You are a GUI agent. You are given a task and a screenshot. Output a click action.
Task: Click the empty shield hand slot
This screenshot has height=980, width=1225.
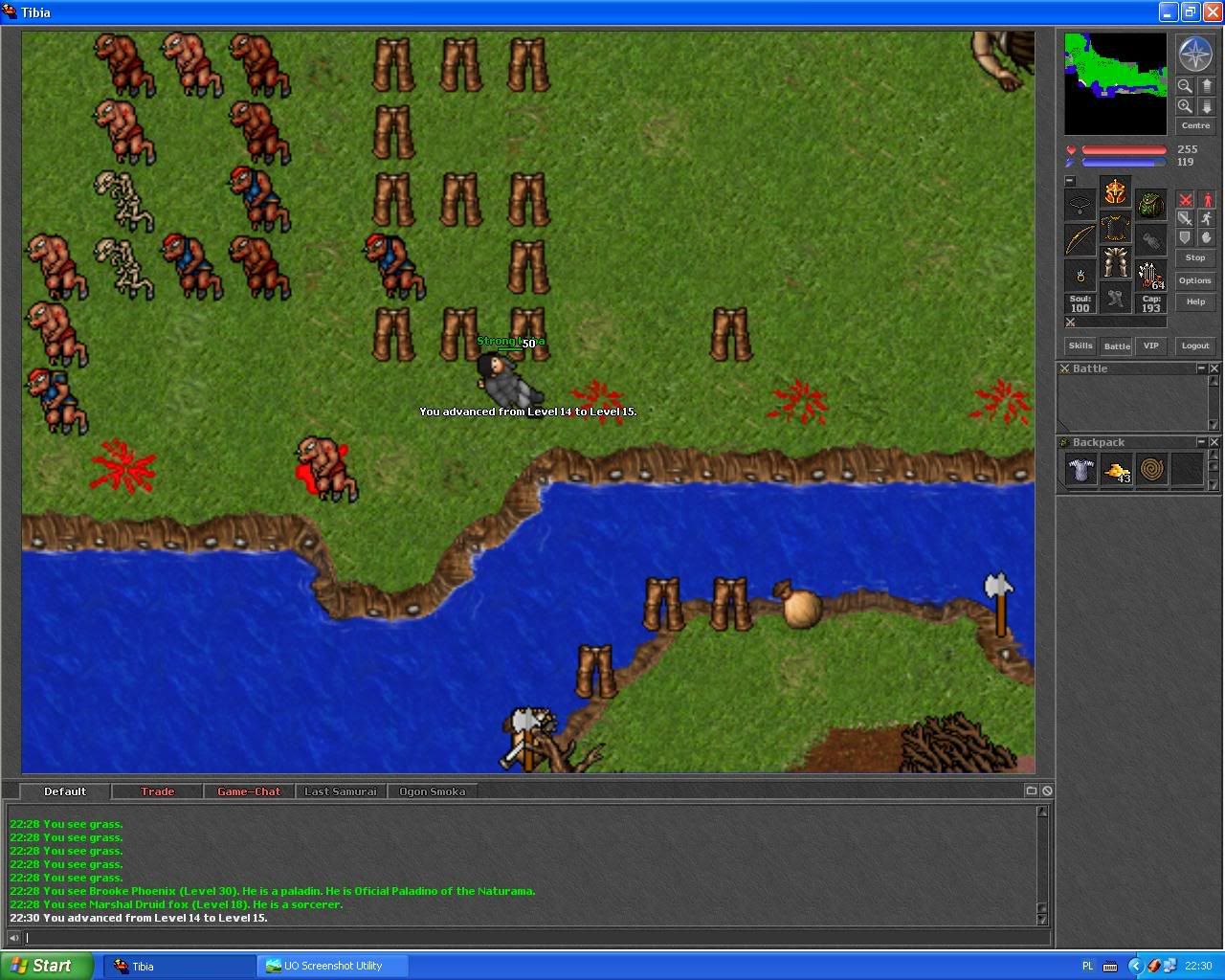point(1150,240)
